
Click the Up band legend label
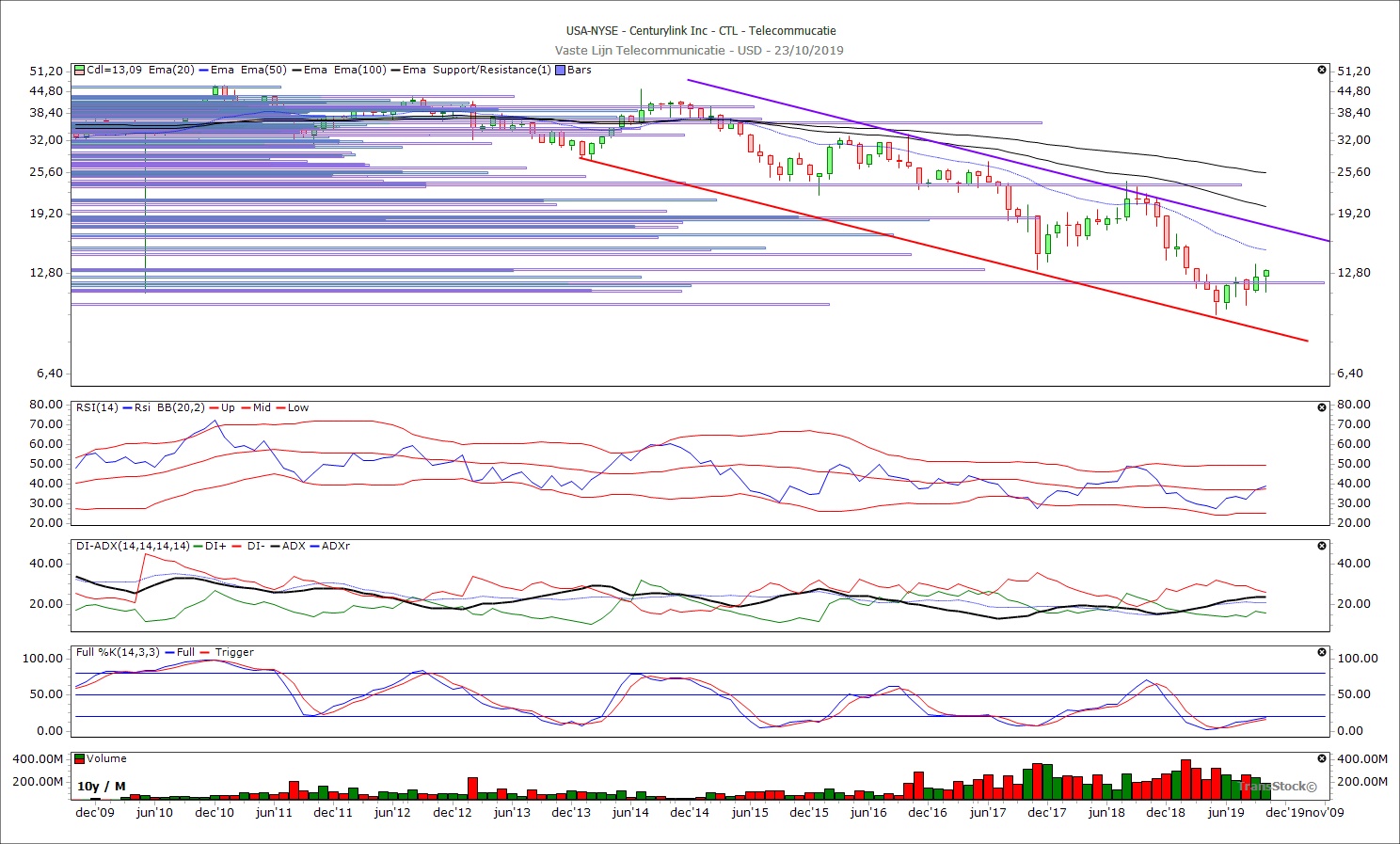228,408
